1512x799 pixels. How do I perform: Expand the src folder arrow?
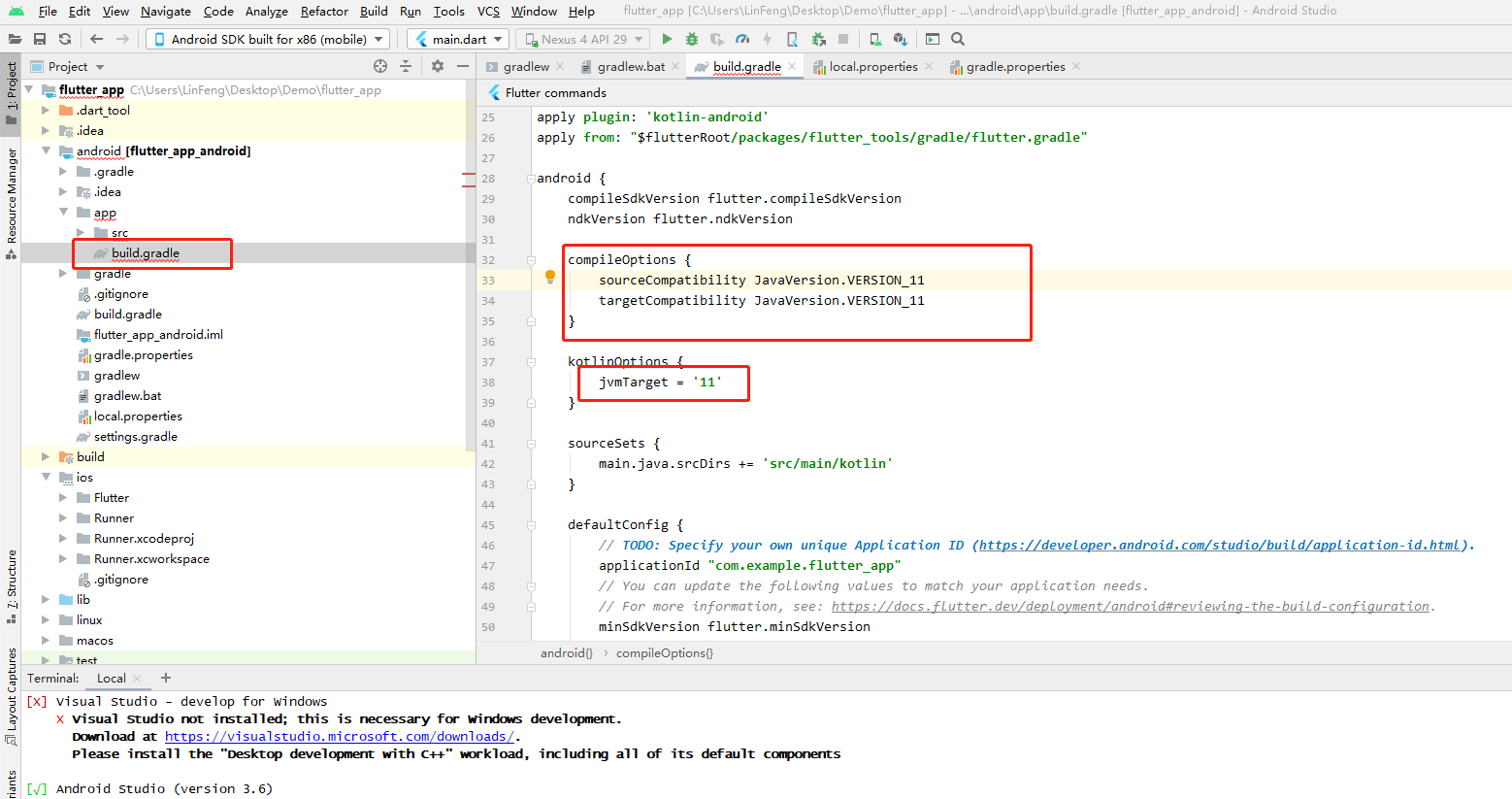pyautogui.click(x=81, y=232)
